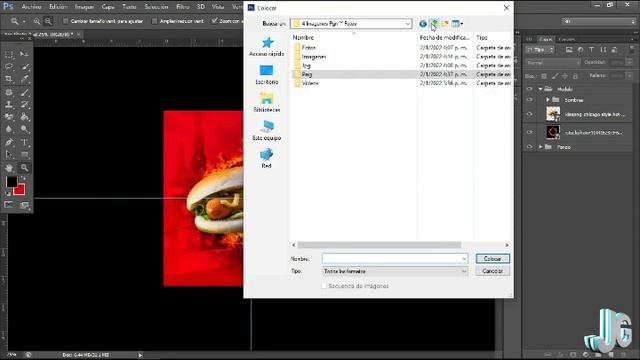640x360 pixels.
Task: Open the Edición menu
Action: [58, 7]
